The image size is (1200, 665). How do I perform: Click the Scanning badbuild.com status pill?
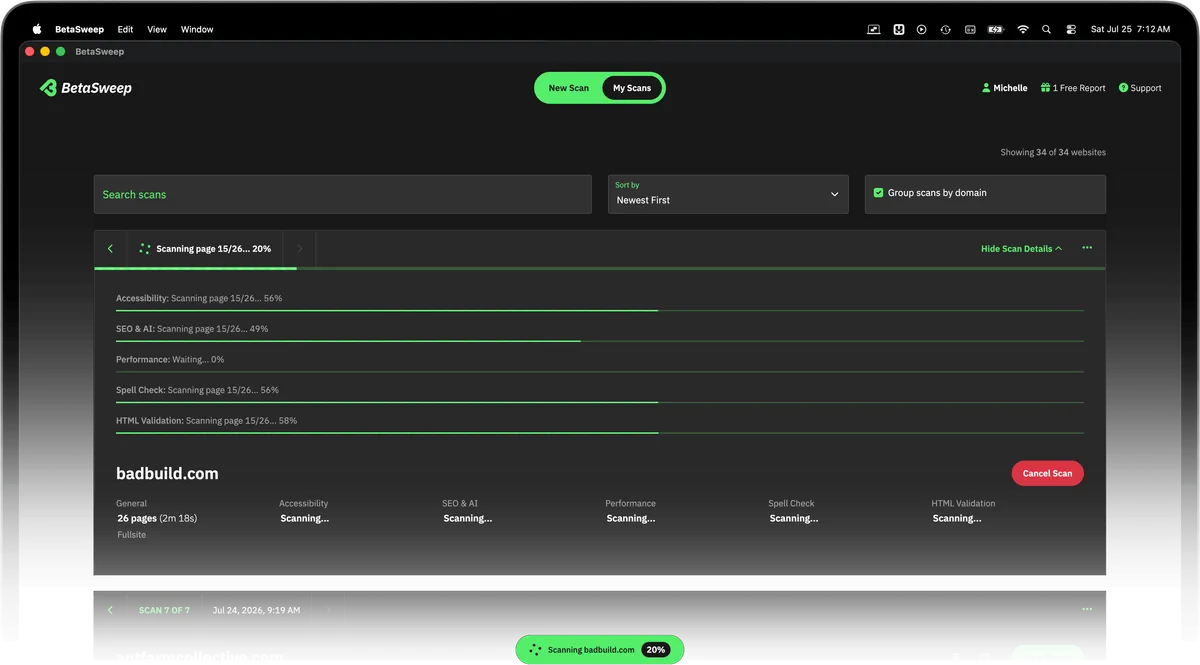click(x=599, y=650)
